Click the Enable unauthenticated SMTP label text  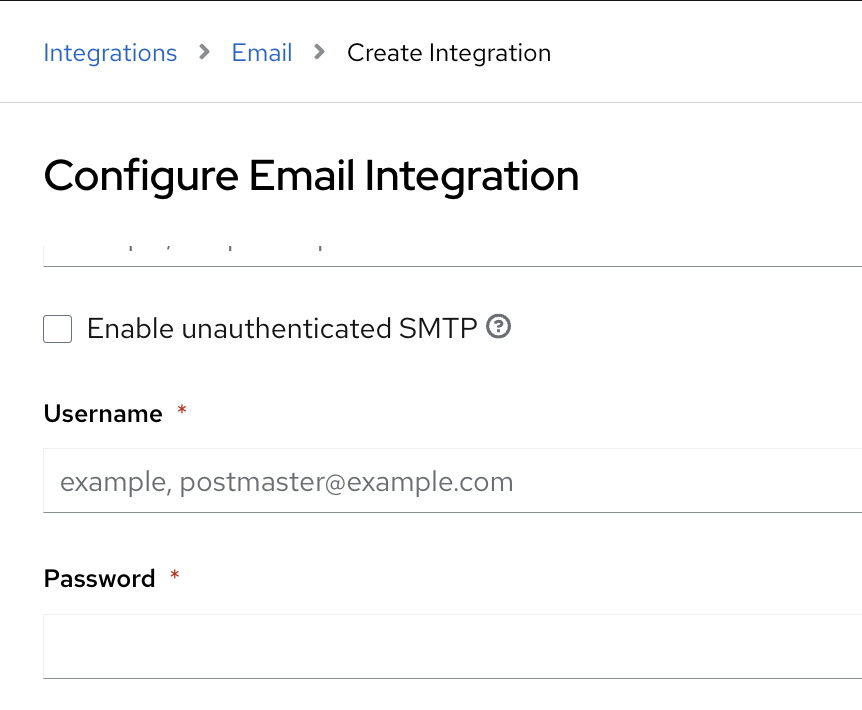(282, 328)
